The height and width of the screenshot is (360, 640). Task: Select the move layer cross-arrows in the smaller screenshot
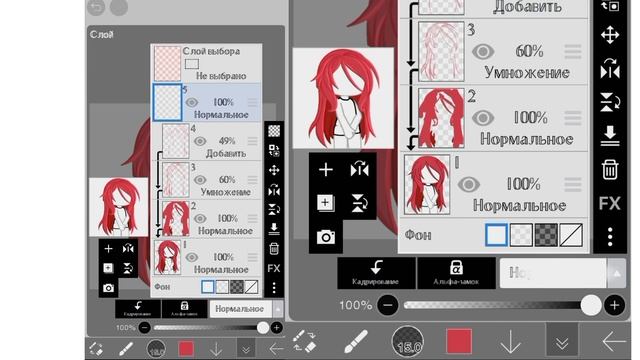(x=274, y=170)
